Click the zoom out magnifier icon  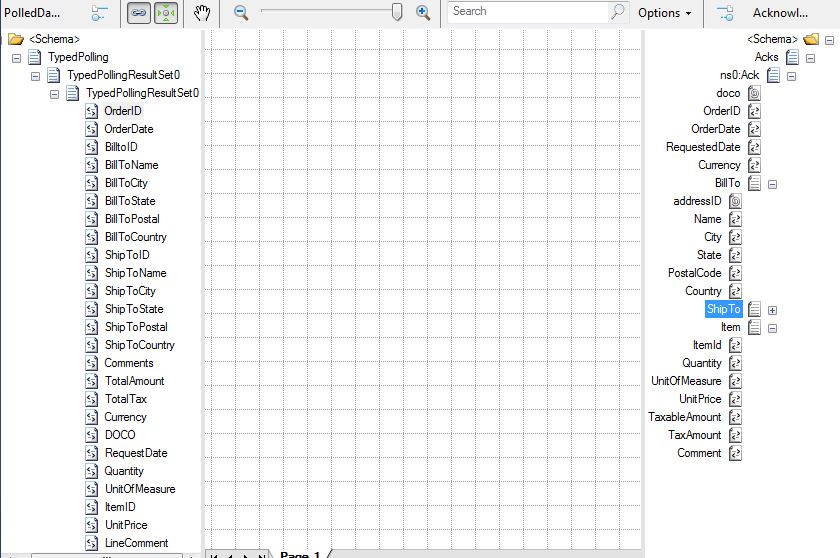241,13
